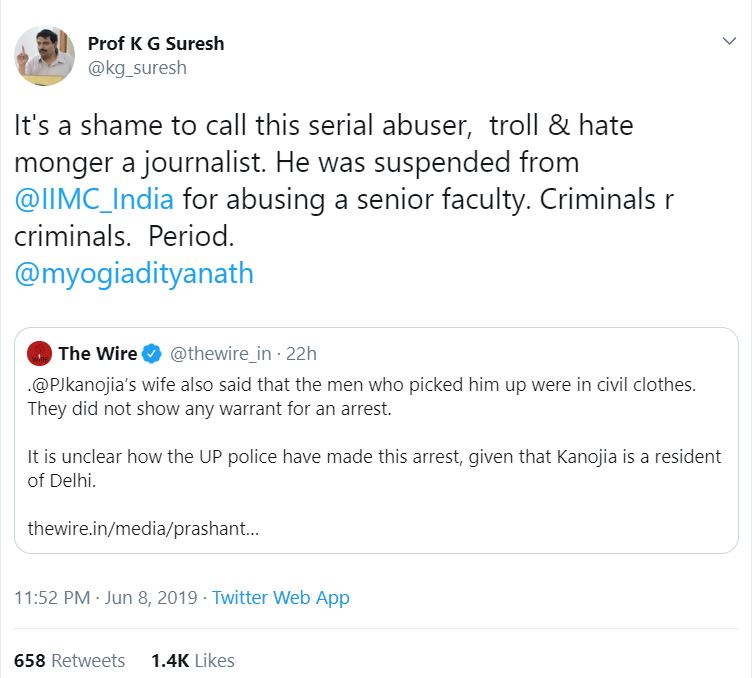Click the 22h timestamp on the quoted tweet

click(301, 354)
